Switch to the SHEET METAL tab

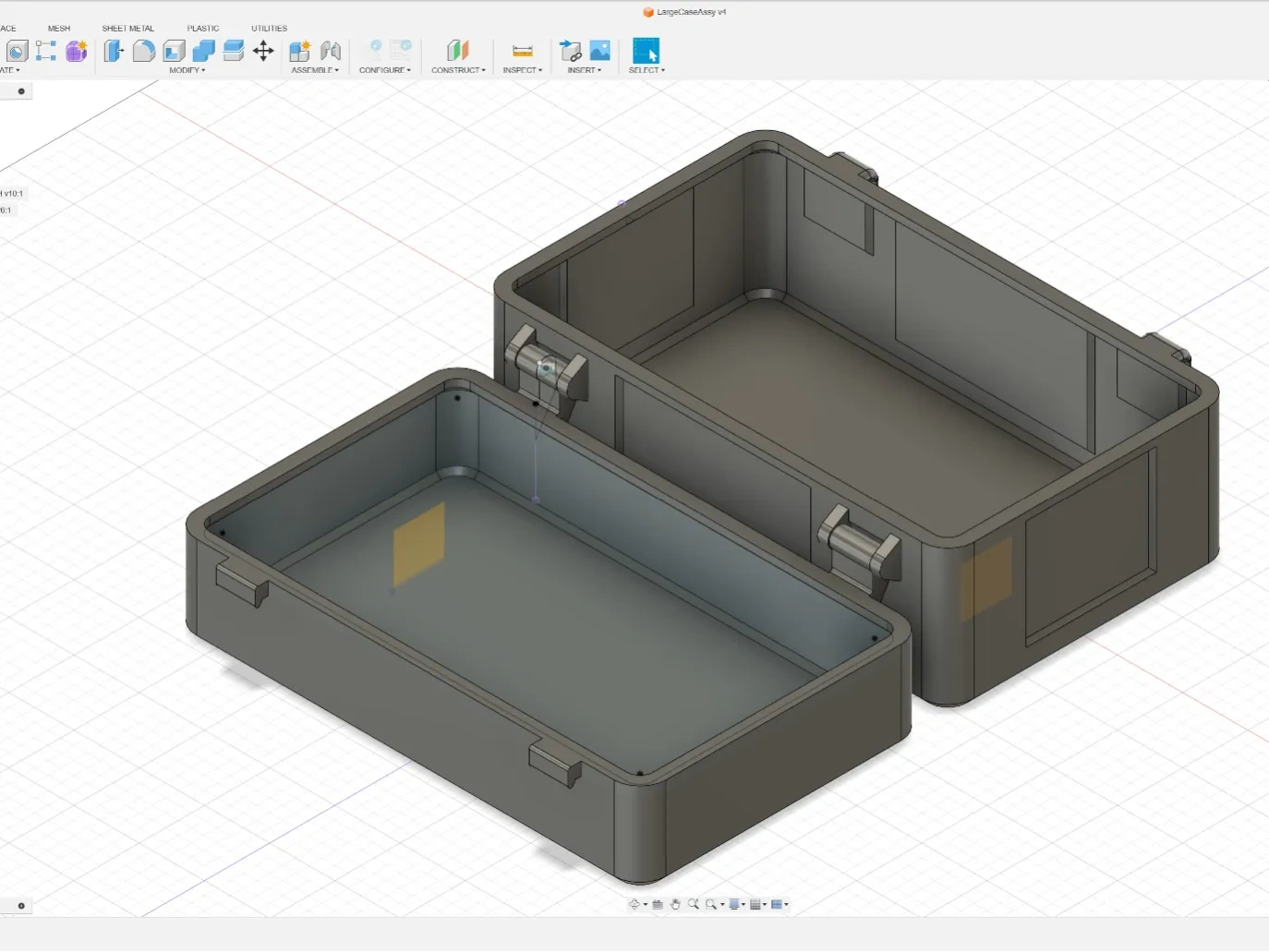click(127, 28)
